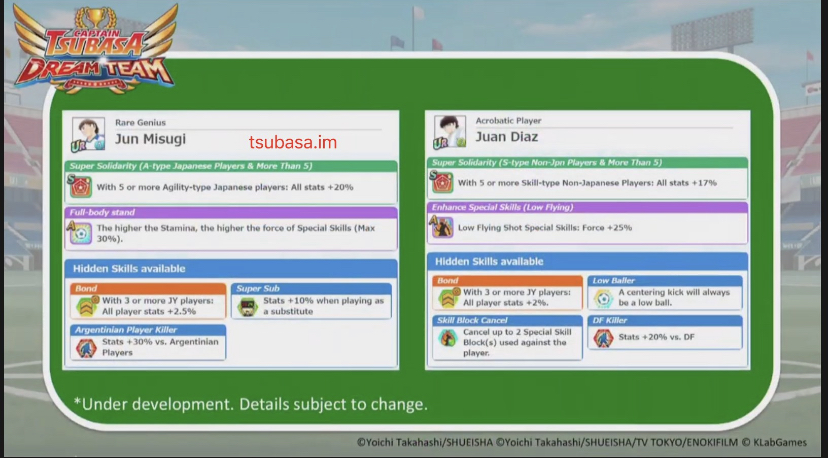Image resolution: width=828 pixels, height=458 pixels.
Task: Click the centering kick low ball description
Action: (674, 297)
